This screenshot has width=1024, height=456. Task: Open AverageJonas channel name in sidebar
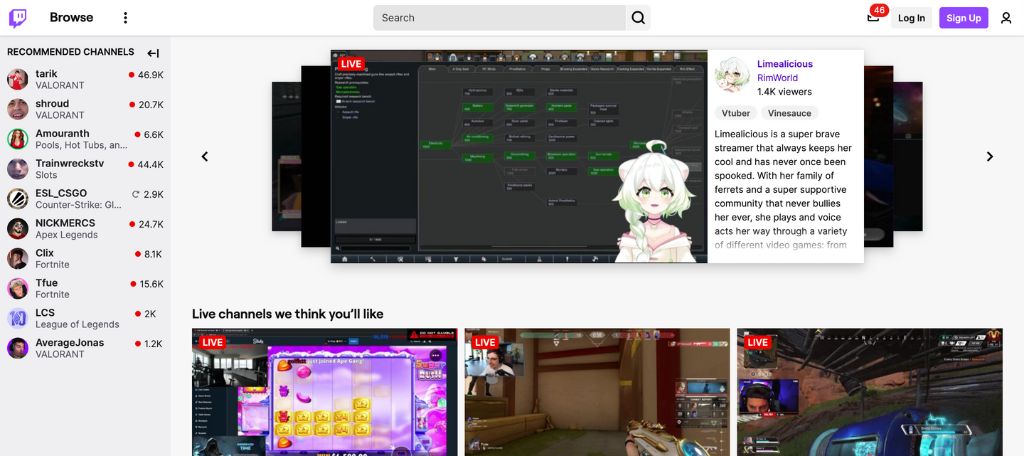[x=69, y=342]
